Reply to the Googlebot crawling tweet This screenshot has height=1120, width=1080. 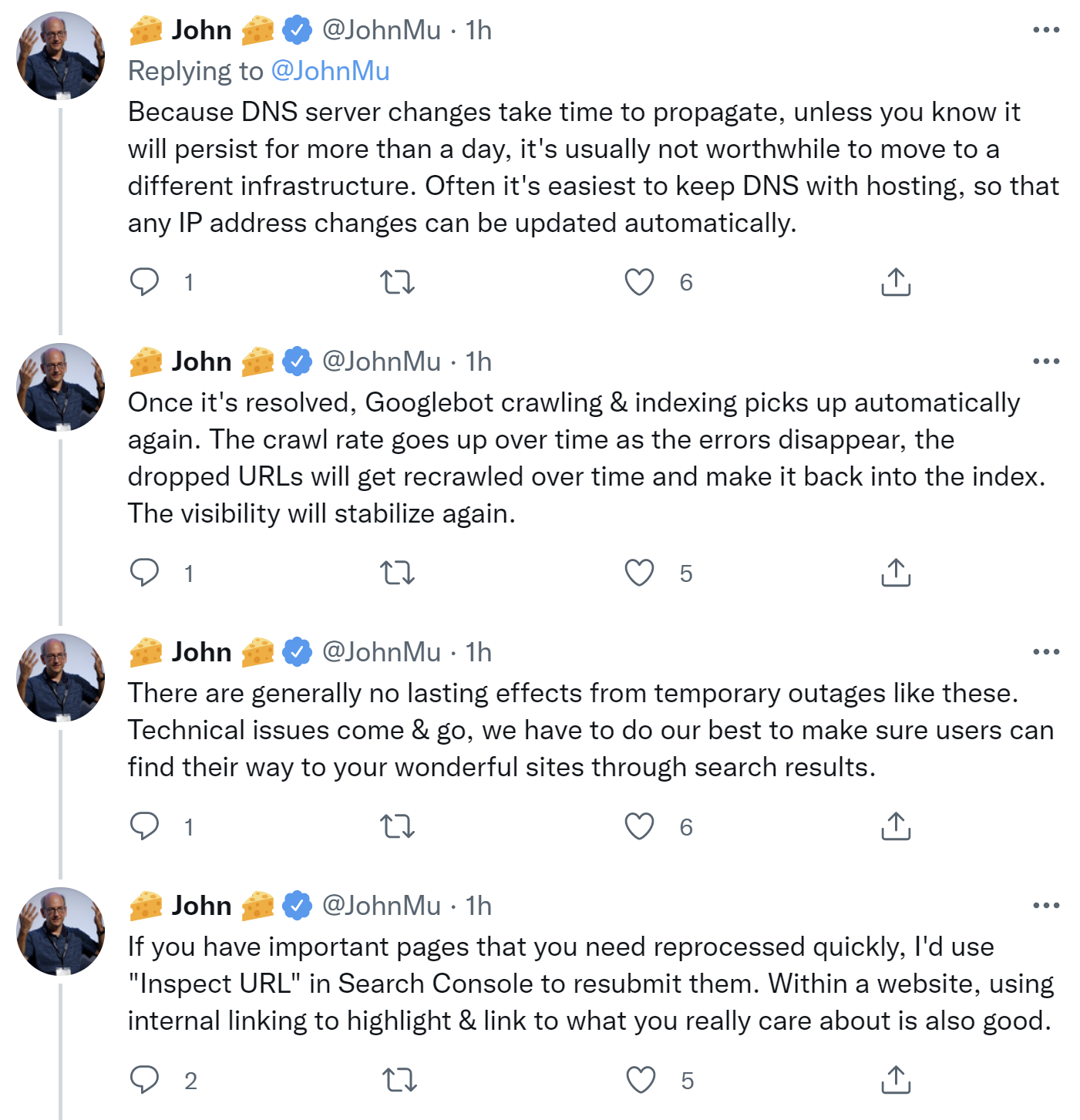[x=144, y=573]
